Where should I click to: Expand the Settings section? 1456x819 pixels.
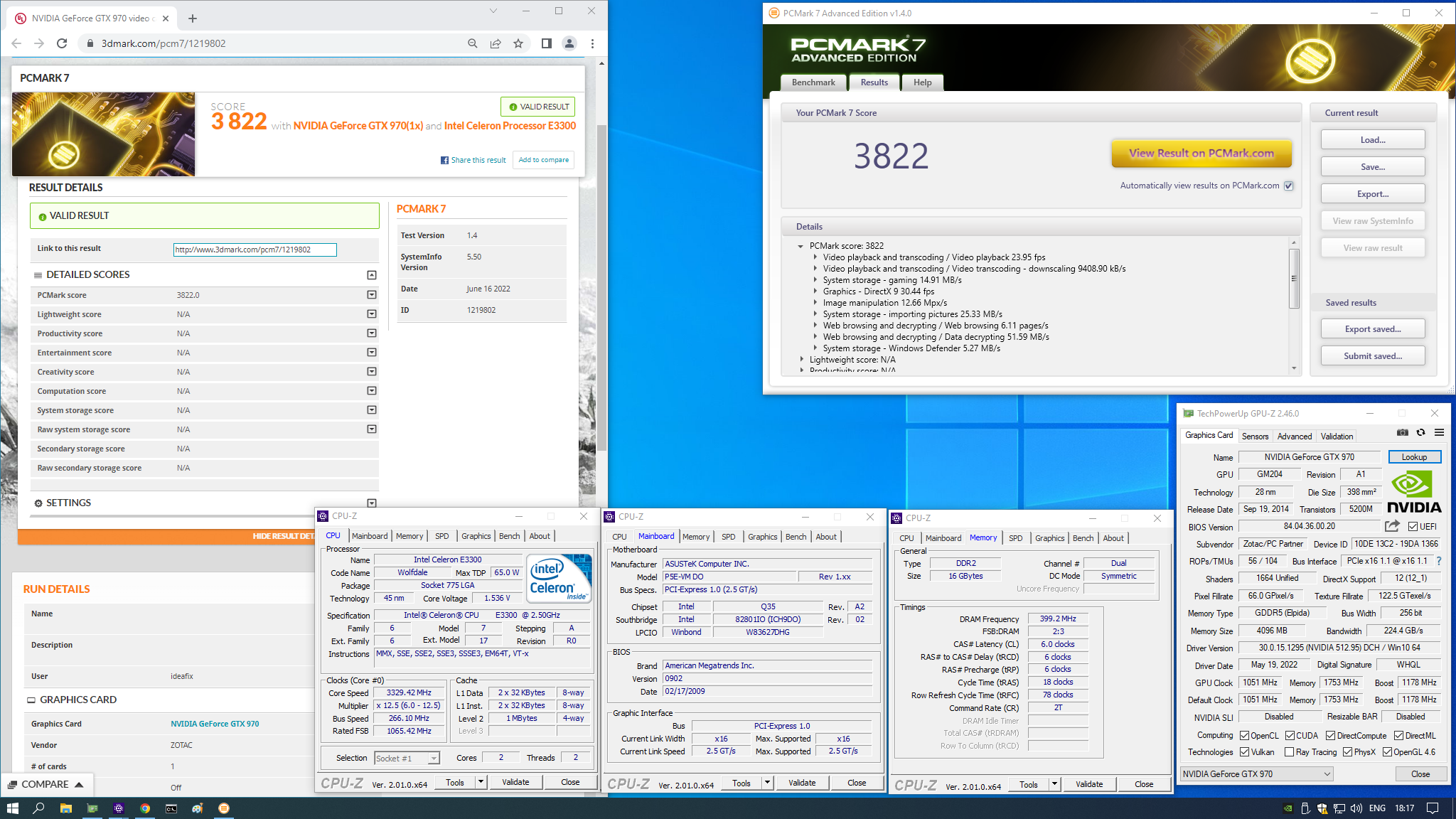point(371,503)
